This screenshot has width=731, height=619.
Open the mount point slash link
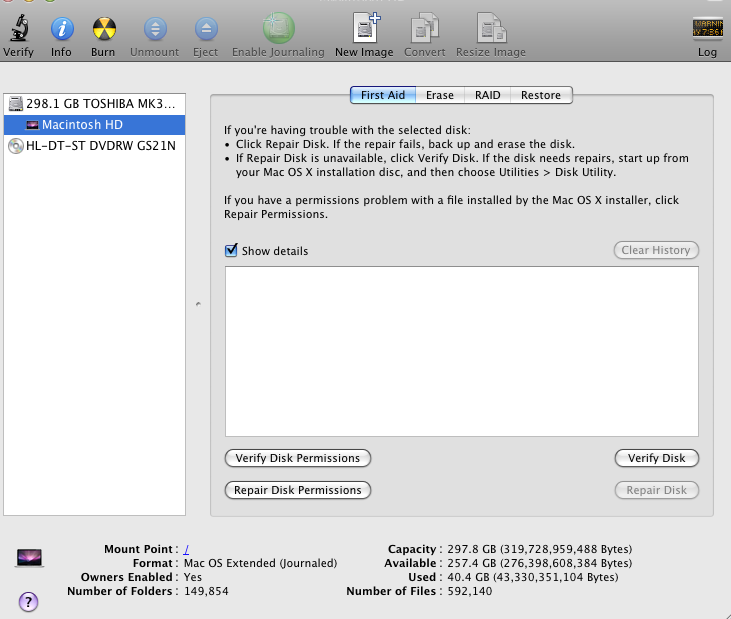186,549
